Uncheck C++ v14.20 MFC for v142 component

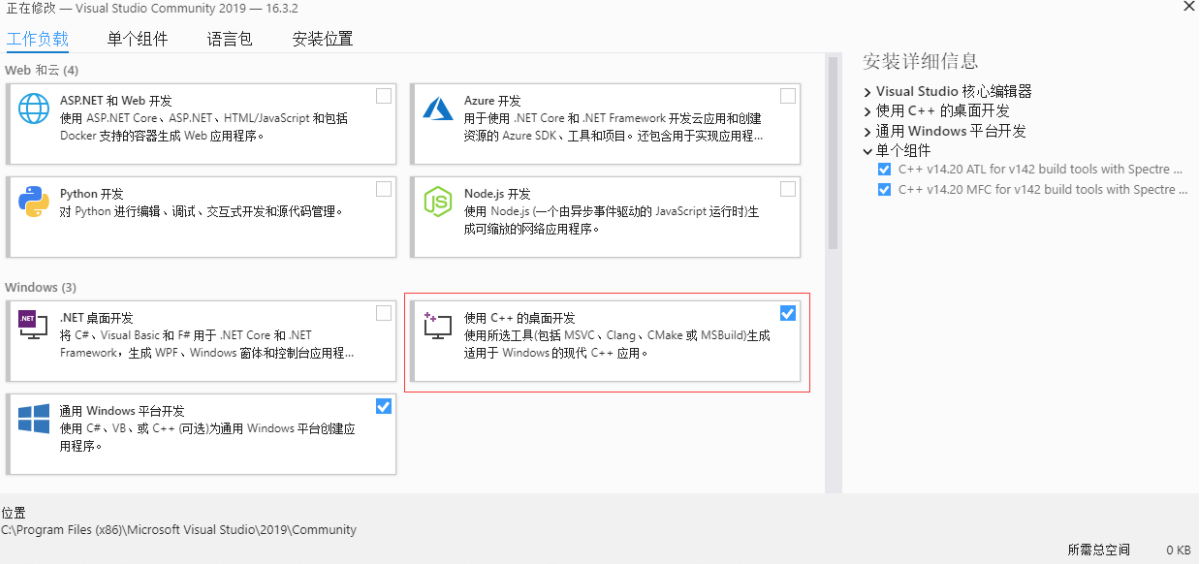tap(884, 189)
